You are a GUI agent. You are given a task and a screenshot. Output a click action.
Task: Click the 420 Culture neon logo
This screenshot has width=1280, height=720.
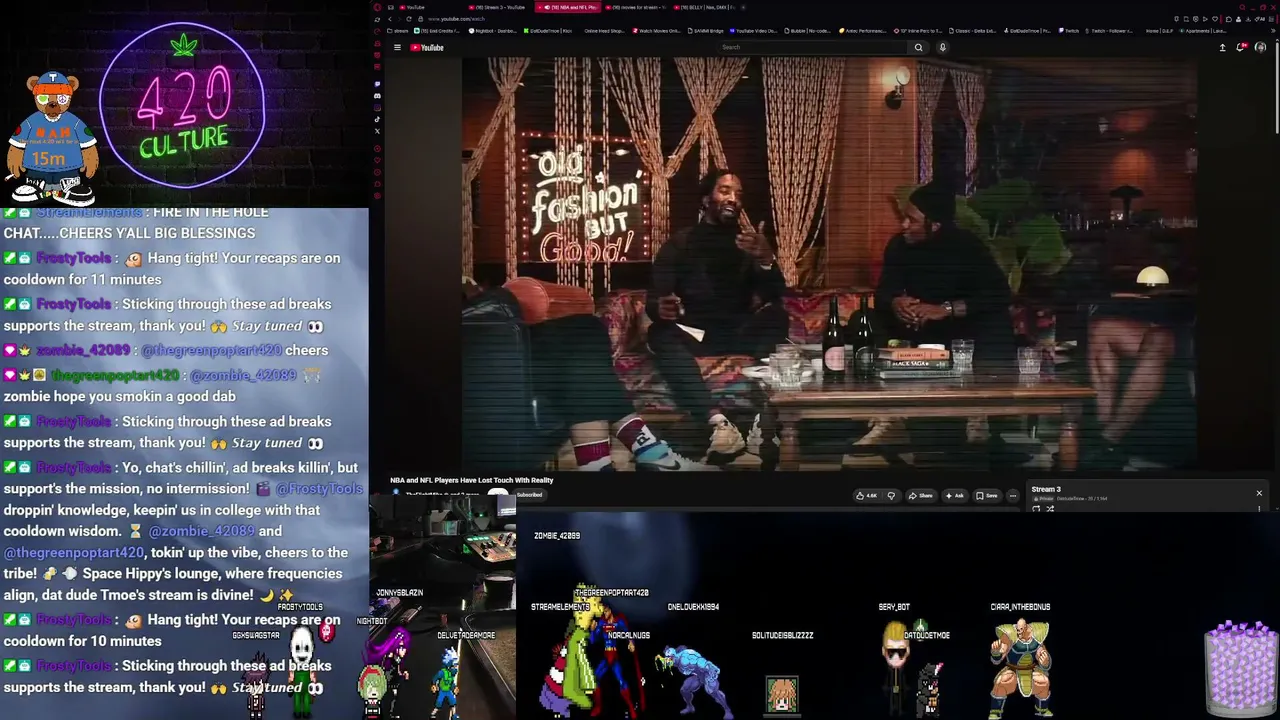[183, 105]
